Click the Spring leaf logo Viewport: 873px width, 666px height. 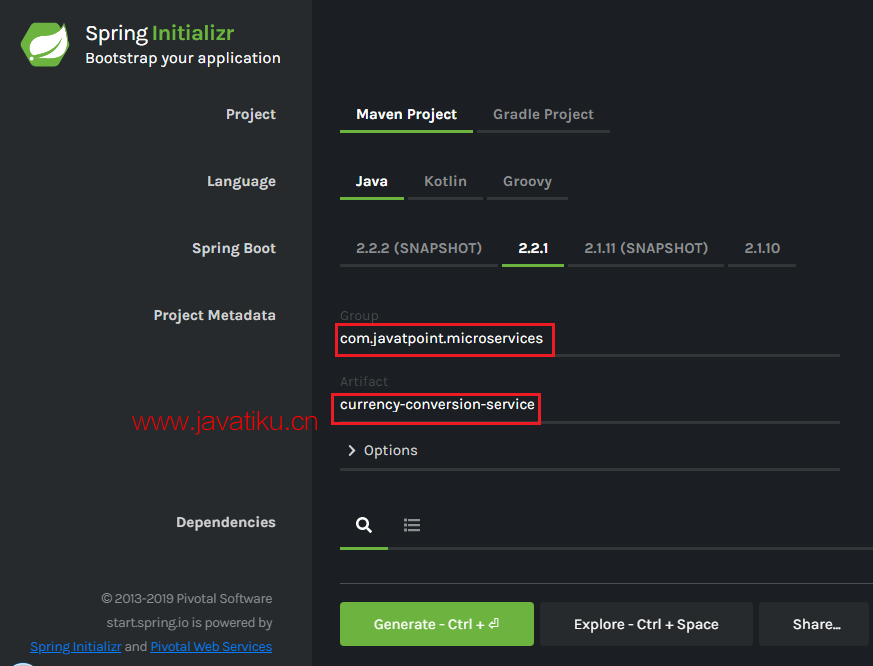[x=45, y=44]
